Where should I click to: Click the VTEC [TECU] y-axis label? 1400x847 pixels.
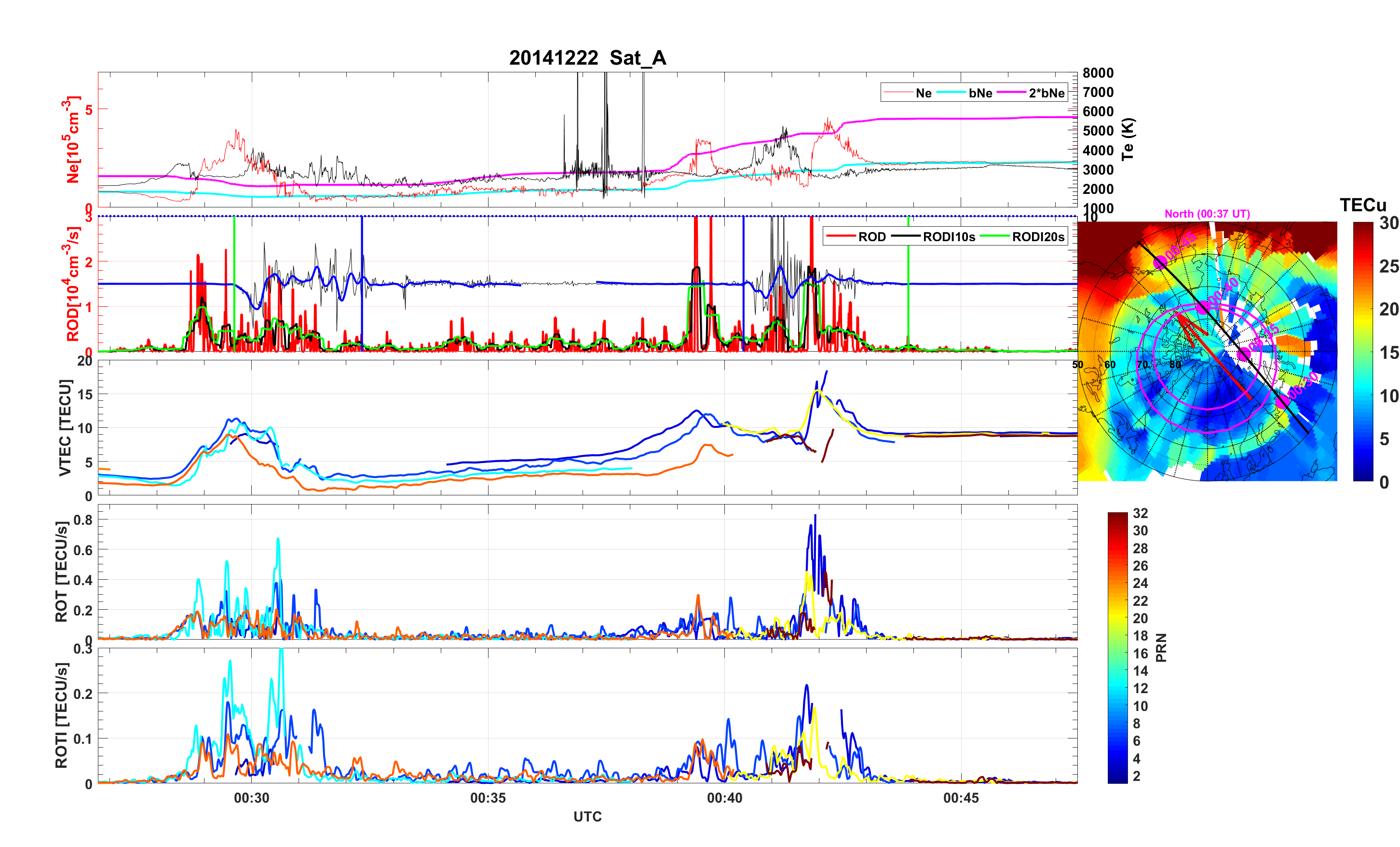pos(65,427)
